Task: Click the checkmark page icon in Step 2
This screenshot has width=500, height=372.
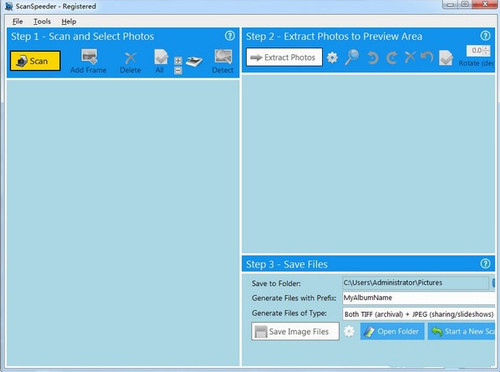Action: (446, 58)
